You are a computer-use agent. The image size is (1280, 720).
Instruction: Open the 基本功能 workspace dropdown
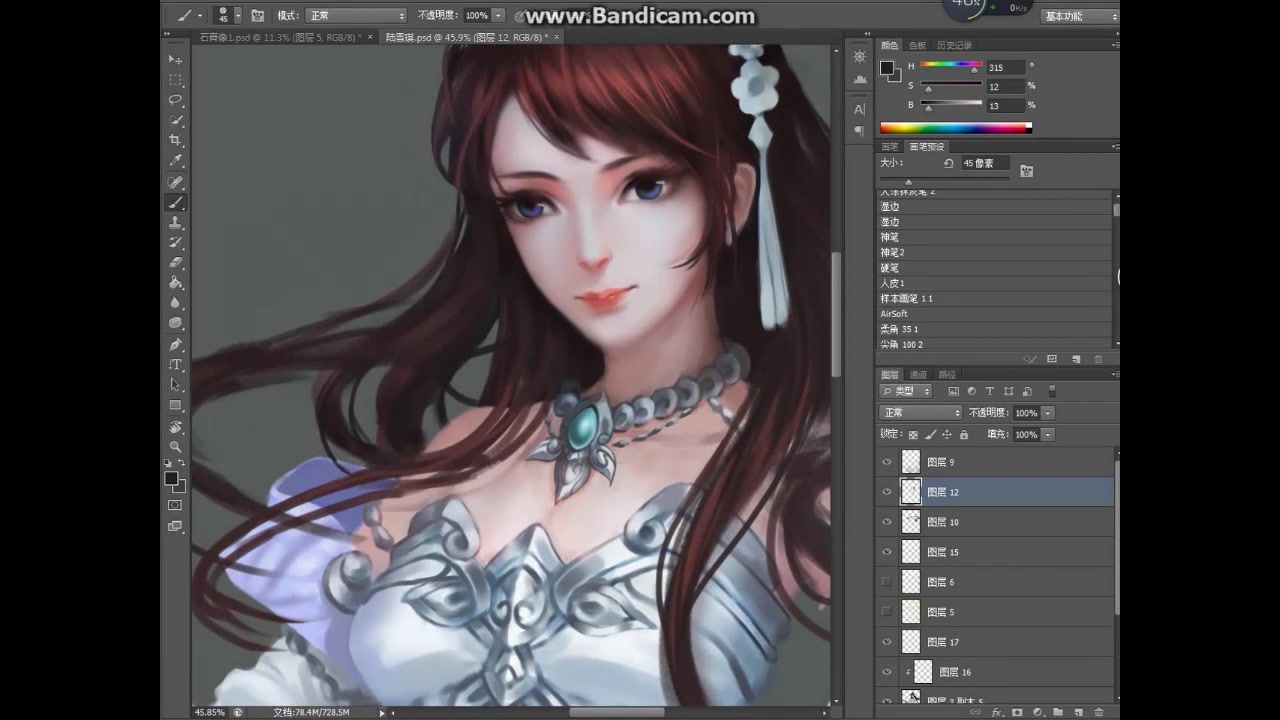tap(1079, 16)
